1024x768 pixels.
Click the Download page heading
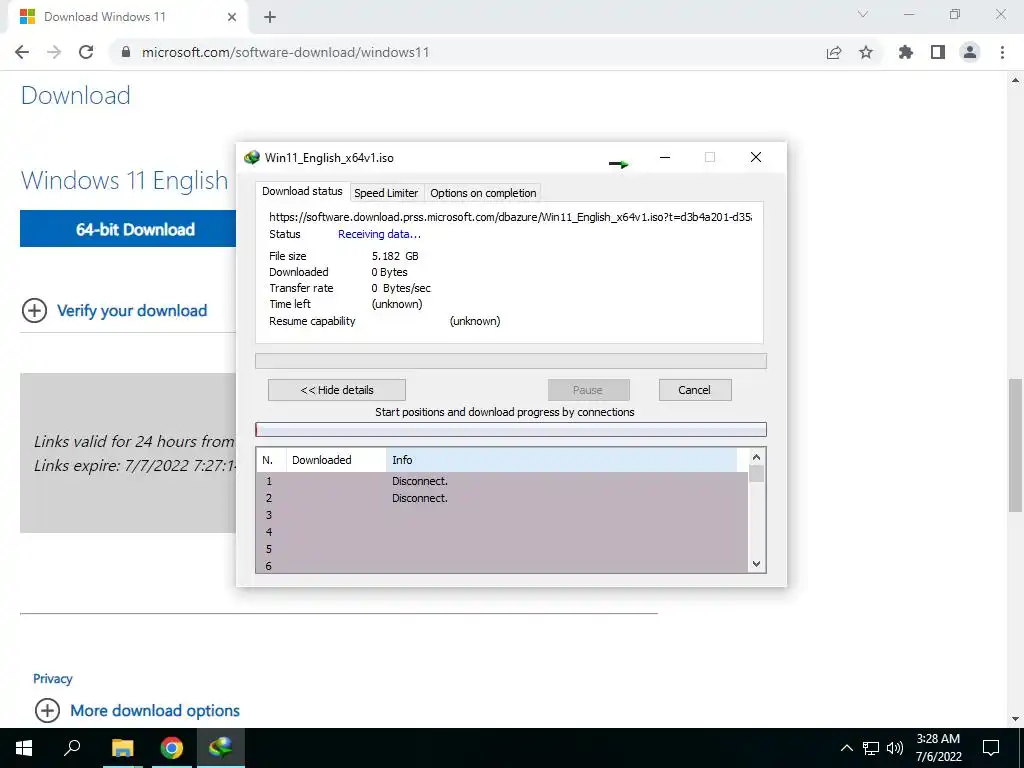click(76, 95)
